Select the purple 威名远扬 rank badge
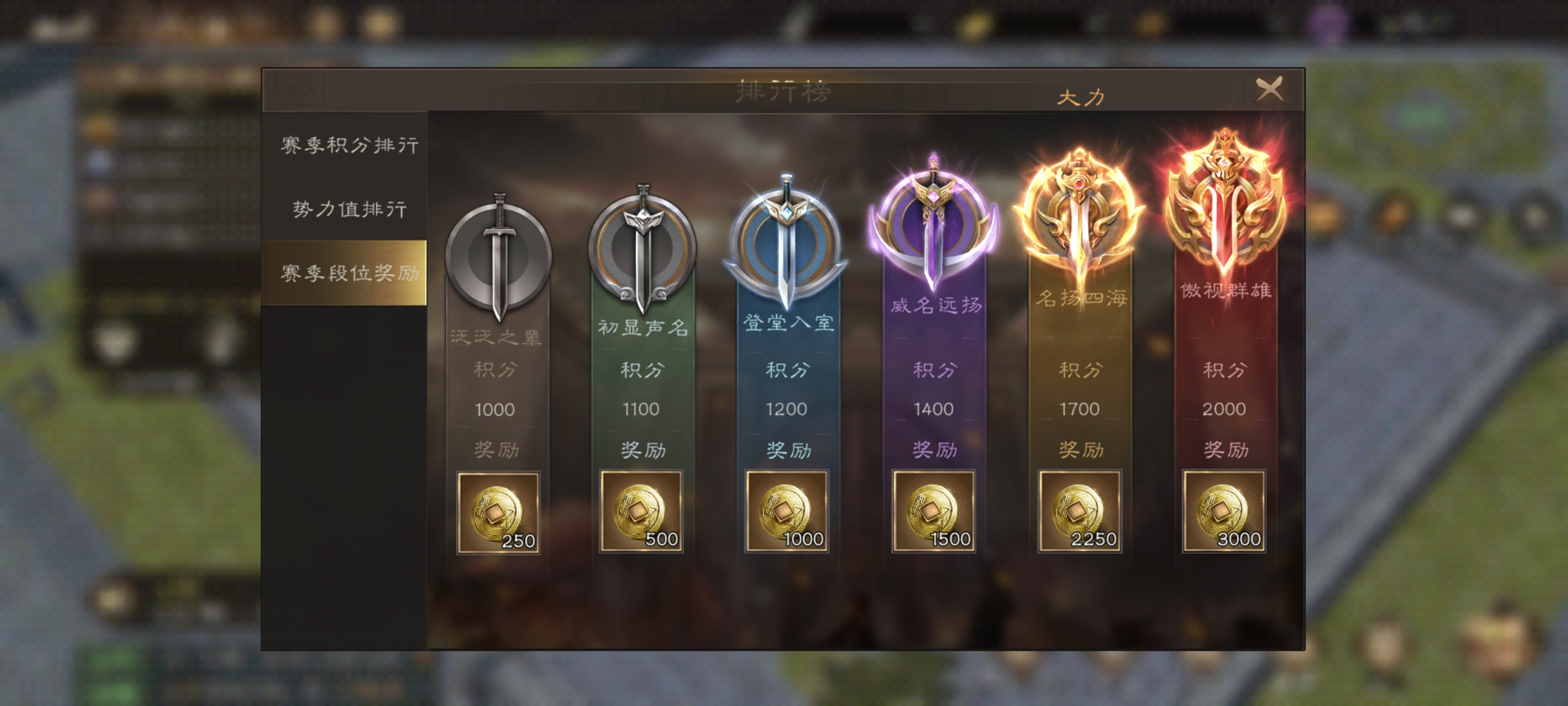Screen dimensions: 1568x706 (x=934, y=222)
